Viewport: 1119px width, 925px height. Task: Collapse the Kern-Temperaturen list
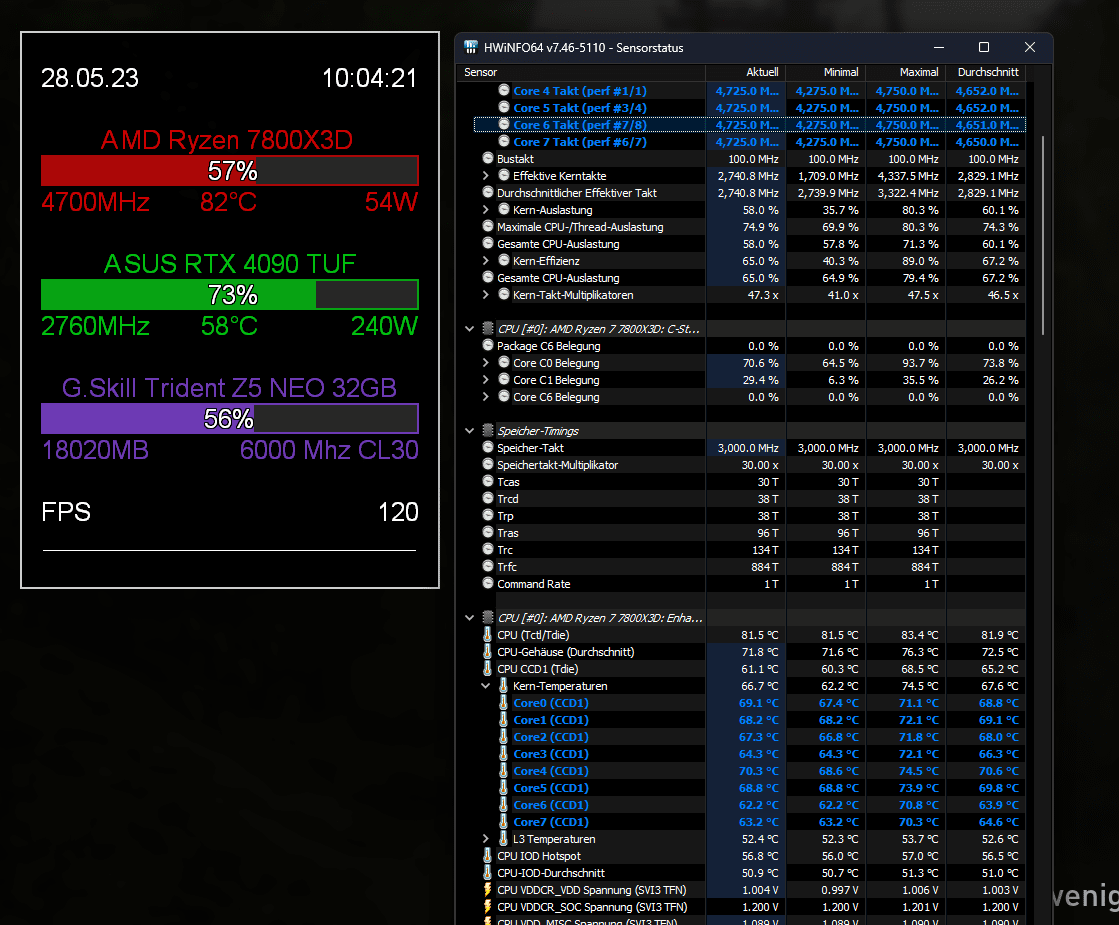486,686
